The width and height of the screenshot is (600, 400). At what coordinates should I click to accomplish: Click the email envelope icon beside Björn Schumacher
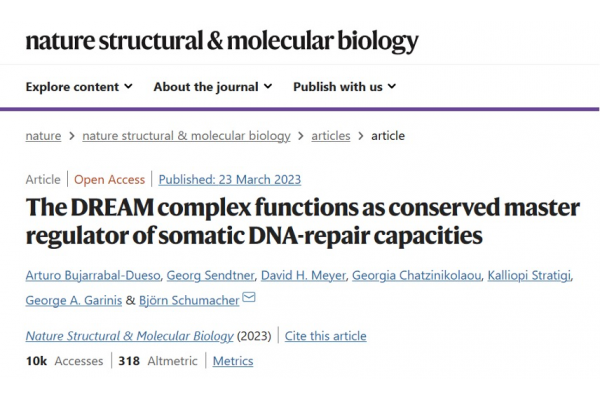click(x=249, y=297)
